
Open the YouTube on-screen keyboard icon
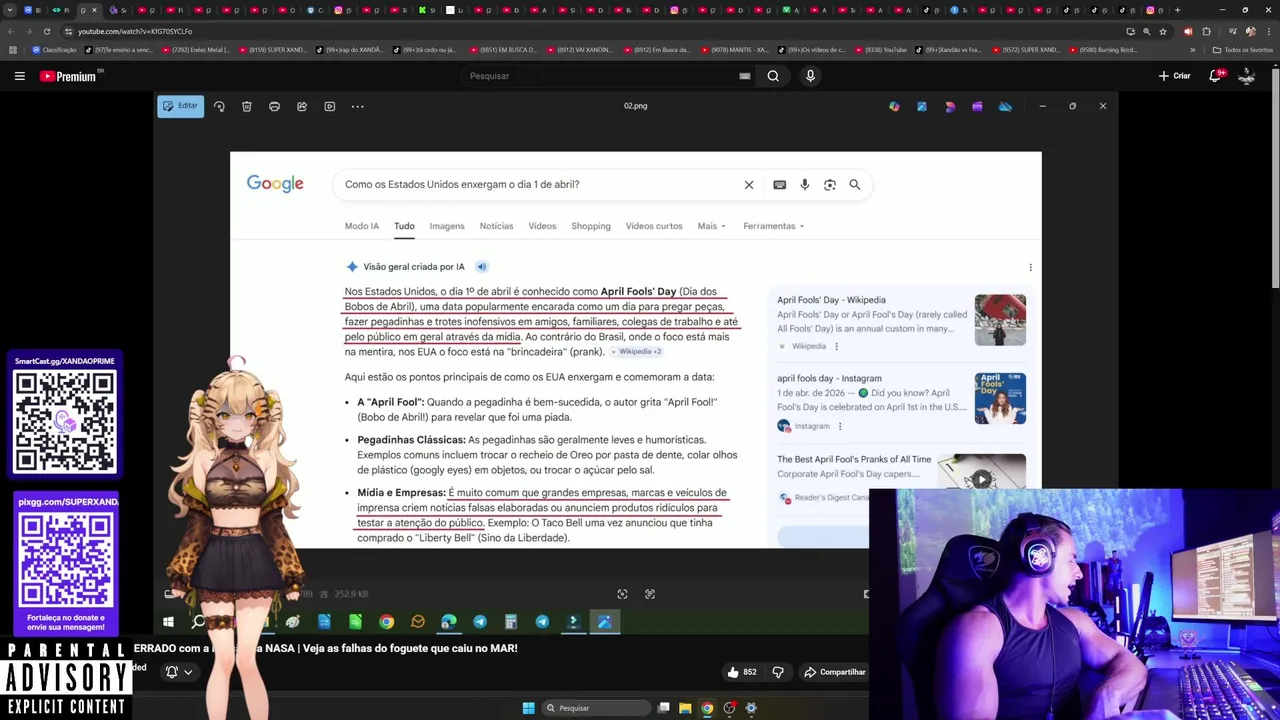(744, 76)
